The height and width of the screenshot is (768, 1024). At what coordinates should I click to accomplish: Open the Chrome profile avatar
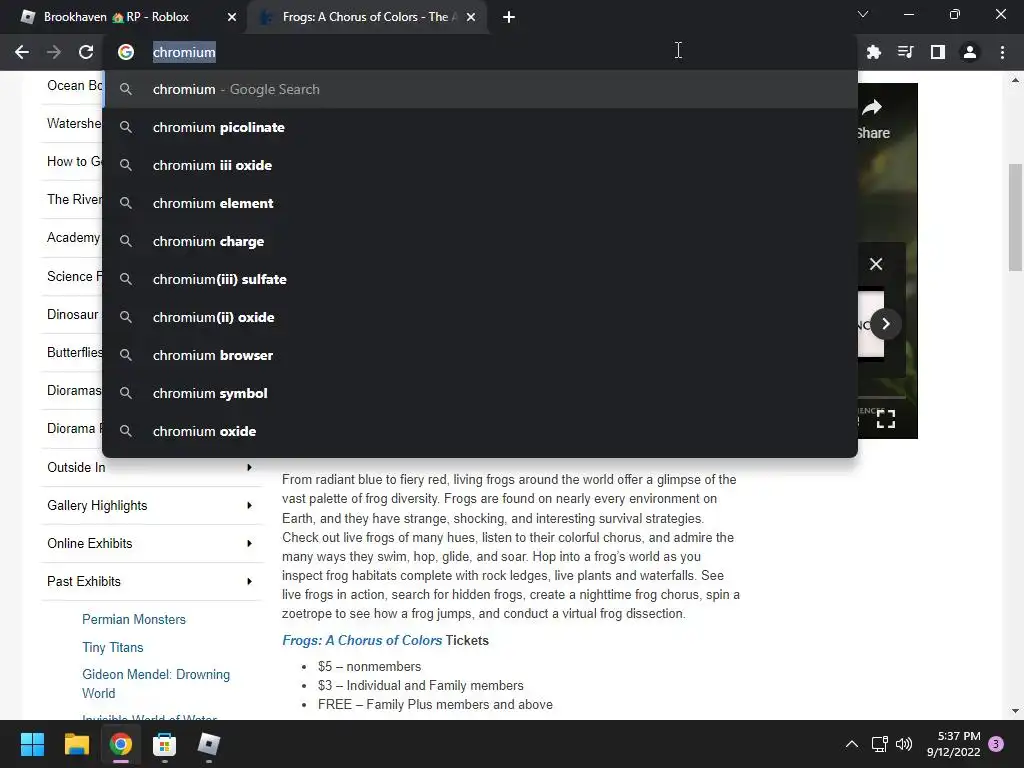tap(970, 52)
